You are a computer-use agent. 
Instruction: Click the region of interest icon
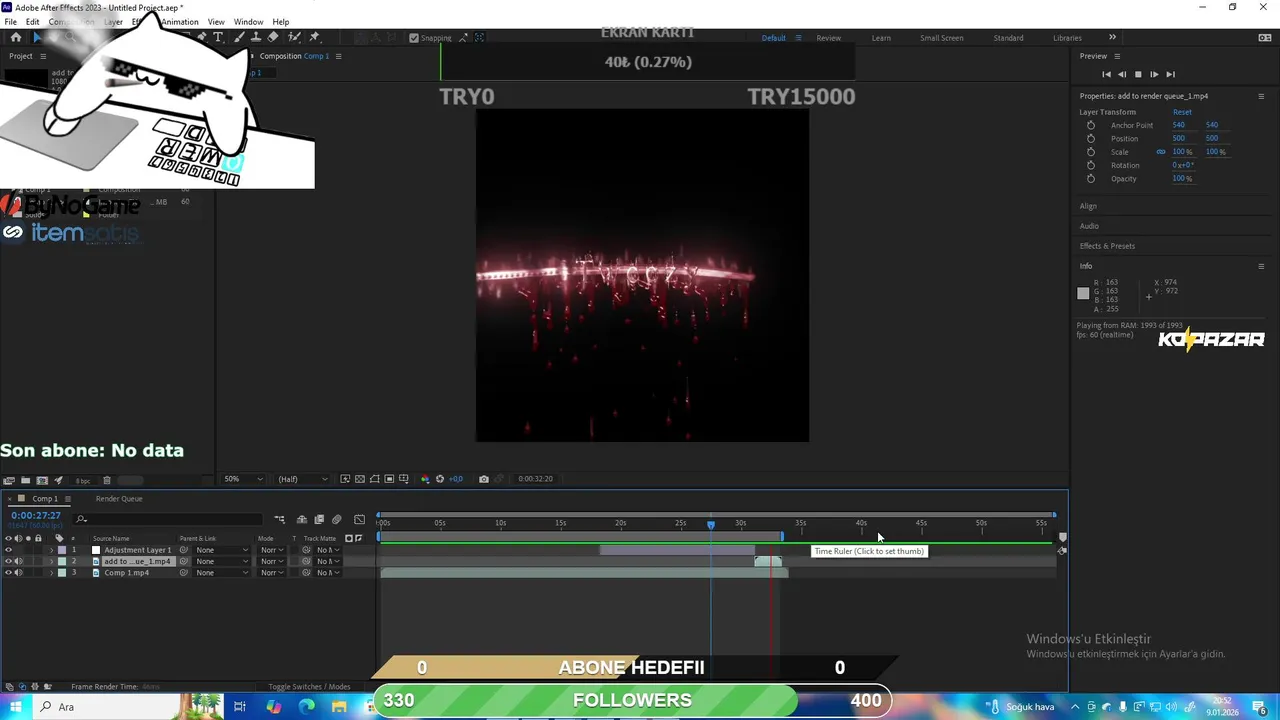[x=389, y=479]
